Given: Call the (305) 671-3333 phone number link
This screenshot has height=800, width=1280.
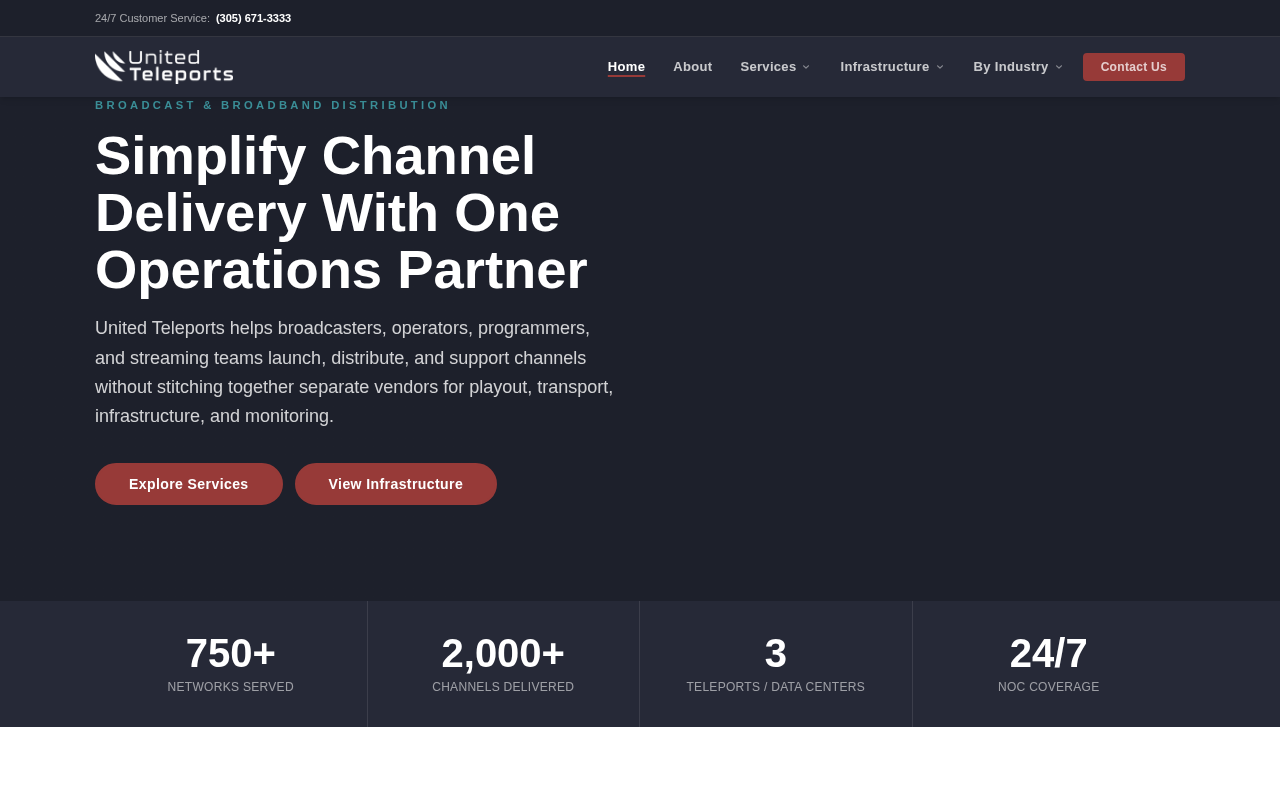Looking at the screenshot, I should pyautogui.click(x=253, y=18).
